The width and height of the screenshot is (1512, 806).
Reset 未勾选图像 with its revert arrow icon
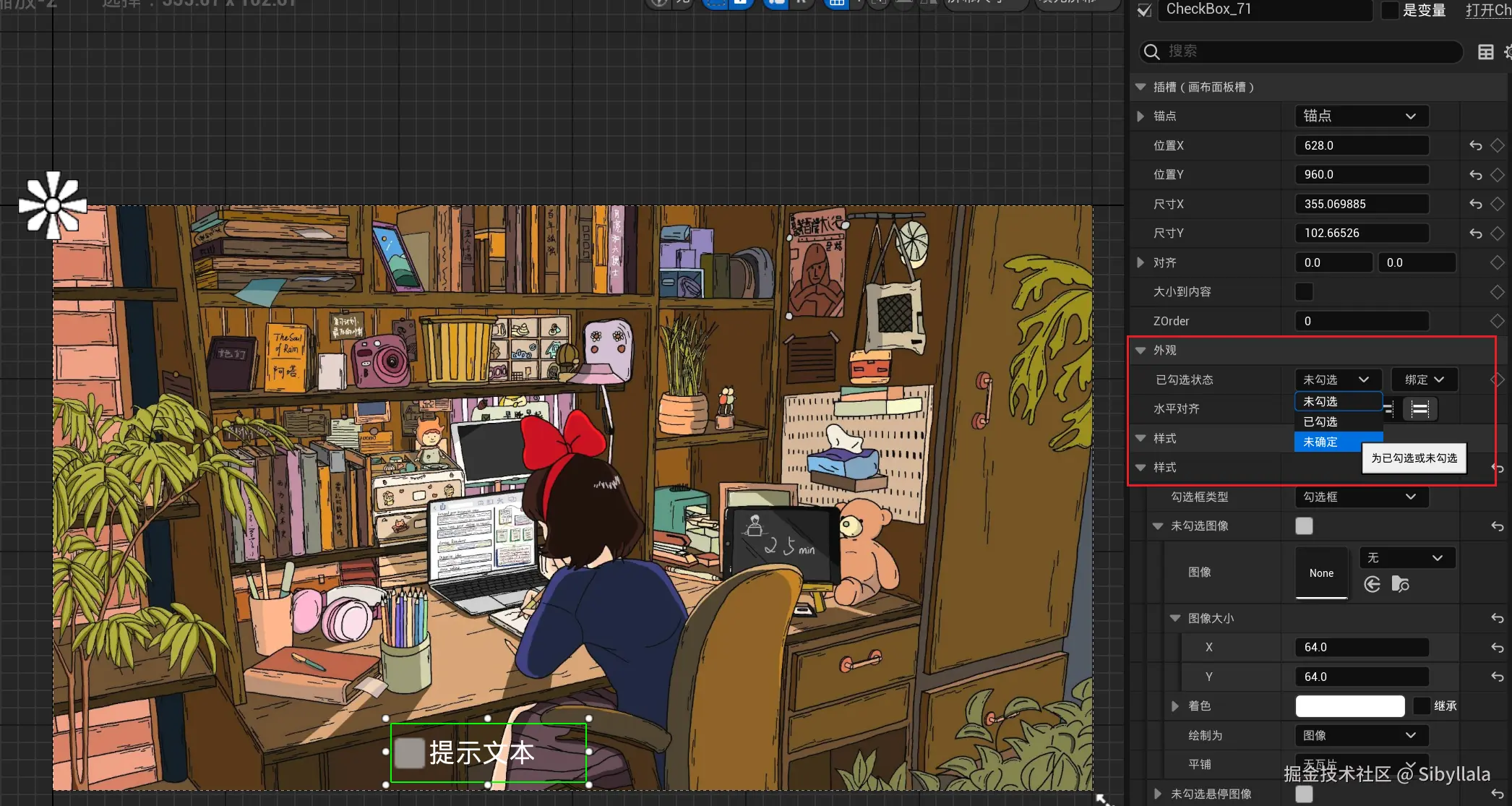[x=1497, y=526]
